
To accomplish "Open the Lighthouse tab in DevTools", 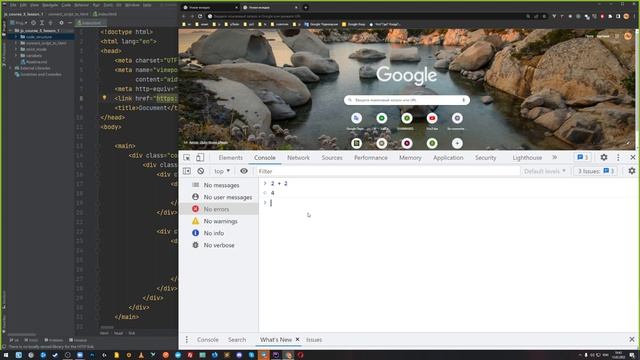I will tap(527, 158).
